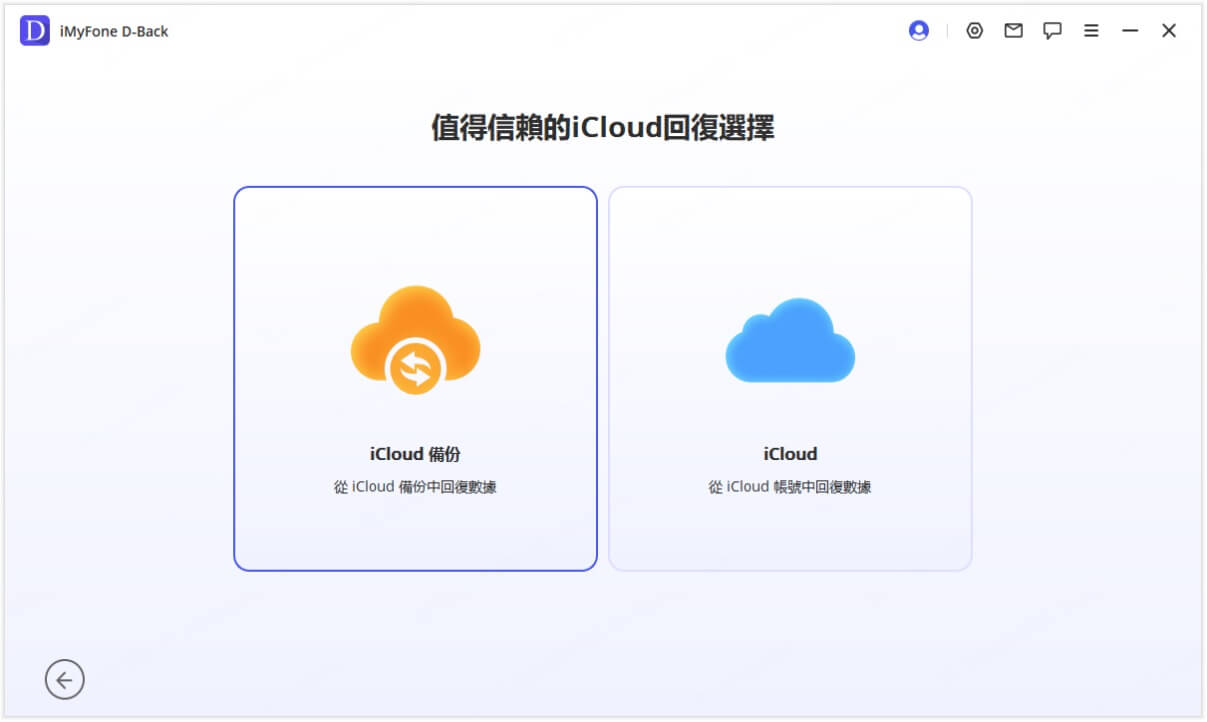The image size is (1207, 722).
Task: Open the support chat bubble icon
Action: click(x=1052, y=30)
